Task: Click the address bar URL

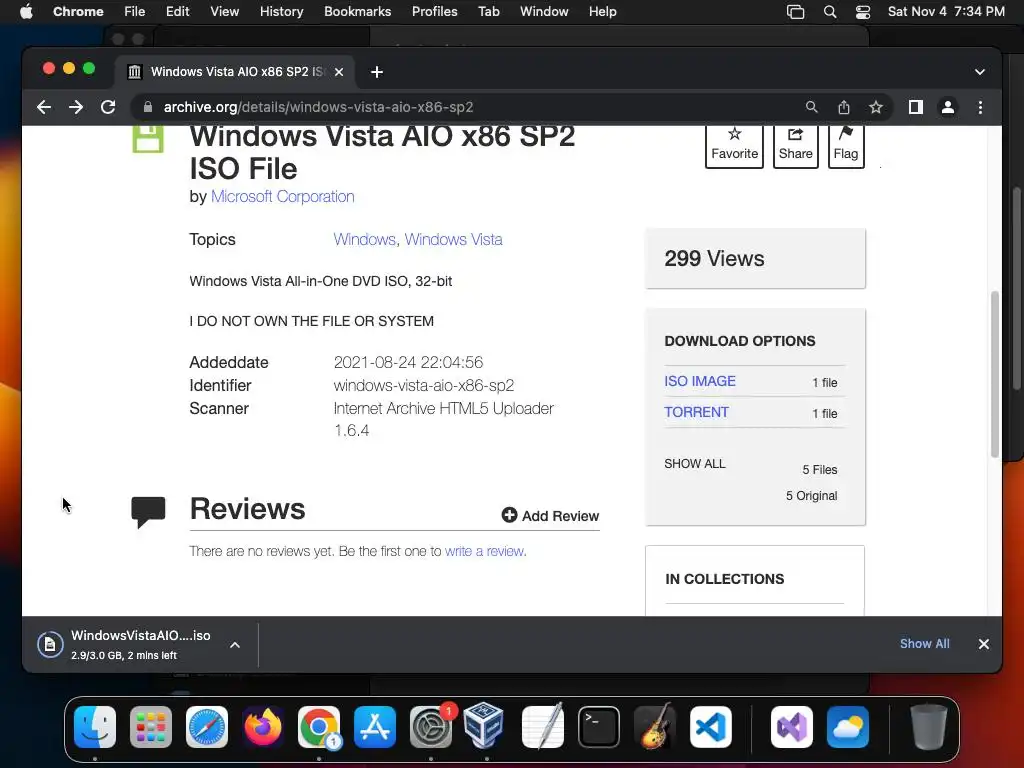Action: pyautogui.click(x=318, y=107)
